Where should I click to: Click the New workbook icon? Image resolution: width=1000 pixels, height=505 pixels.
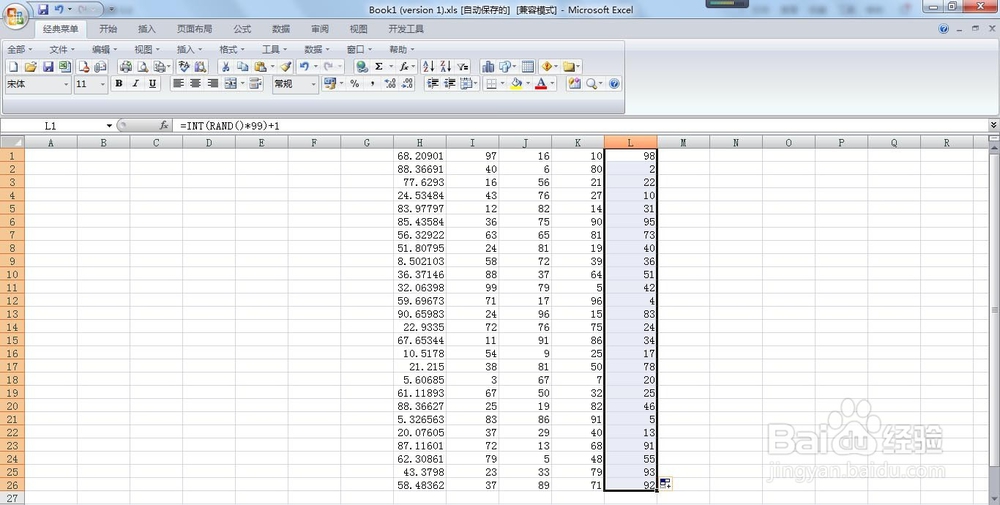click(13, 66)
